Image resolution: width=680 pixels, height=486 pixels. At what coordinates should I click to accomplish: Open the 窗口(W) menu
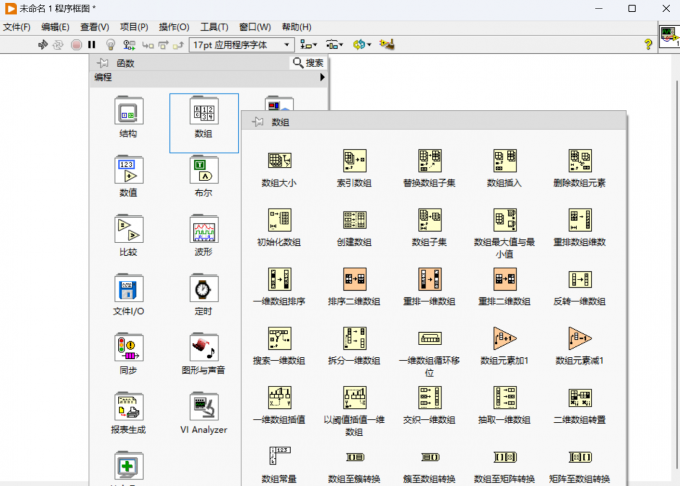click(x=255, y=27)
